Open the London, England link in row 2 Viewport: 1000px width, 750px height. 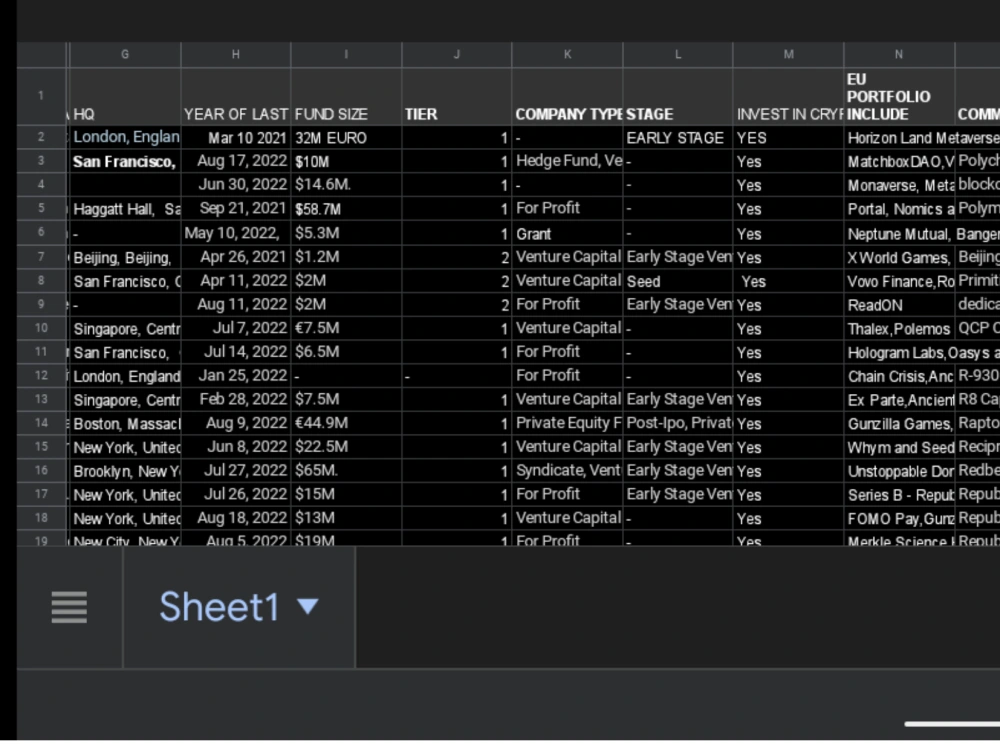pos(126,137)
